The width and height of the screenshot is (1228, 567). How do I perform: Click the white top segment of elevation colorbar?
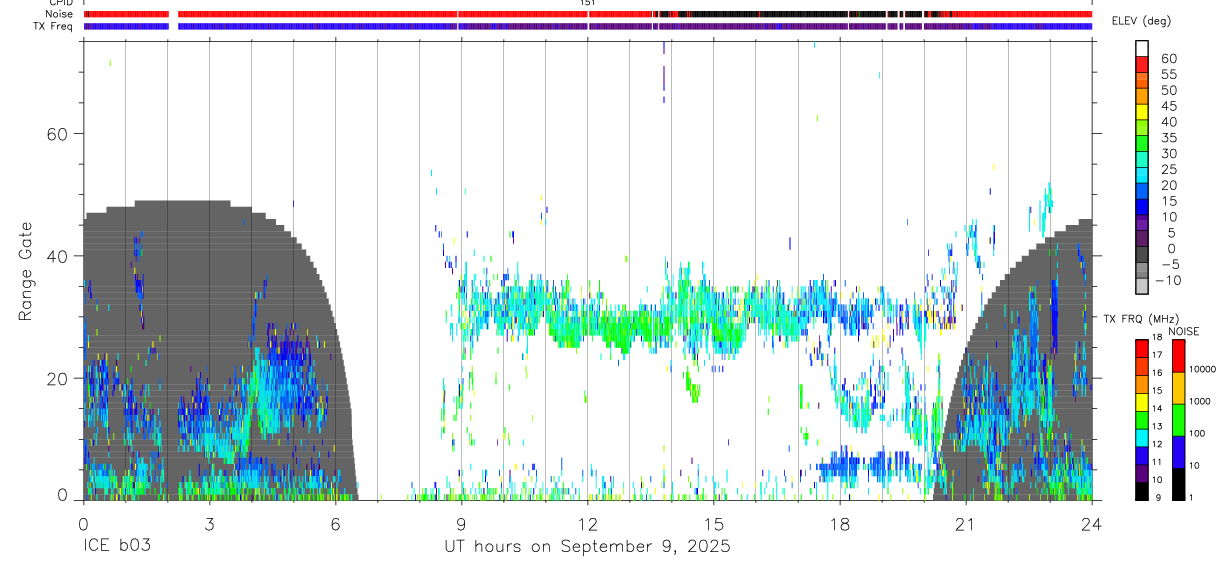point(1142,46)
